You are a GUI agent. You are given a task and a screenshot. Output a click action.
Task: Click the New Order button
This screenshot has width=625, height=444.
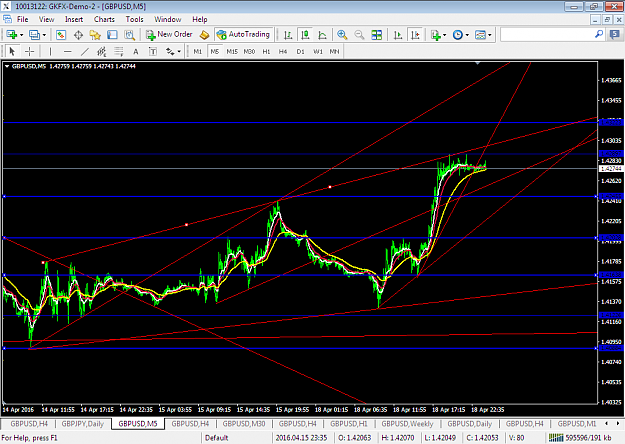pos(169,35)
